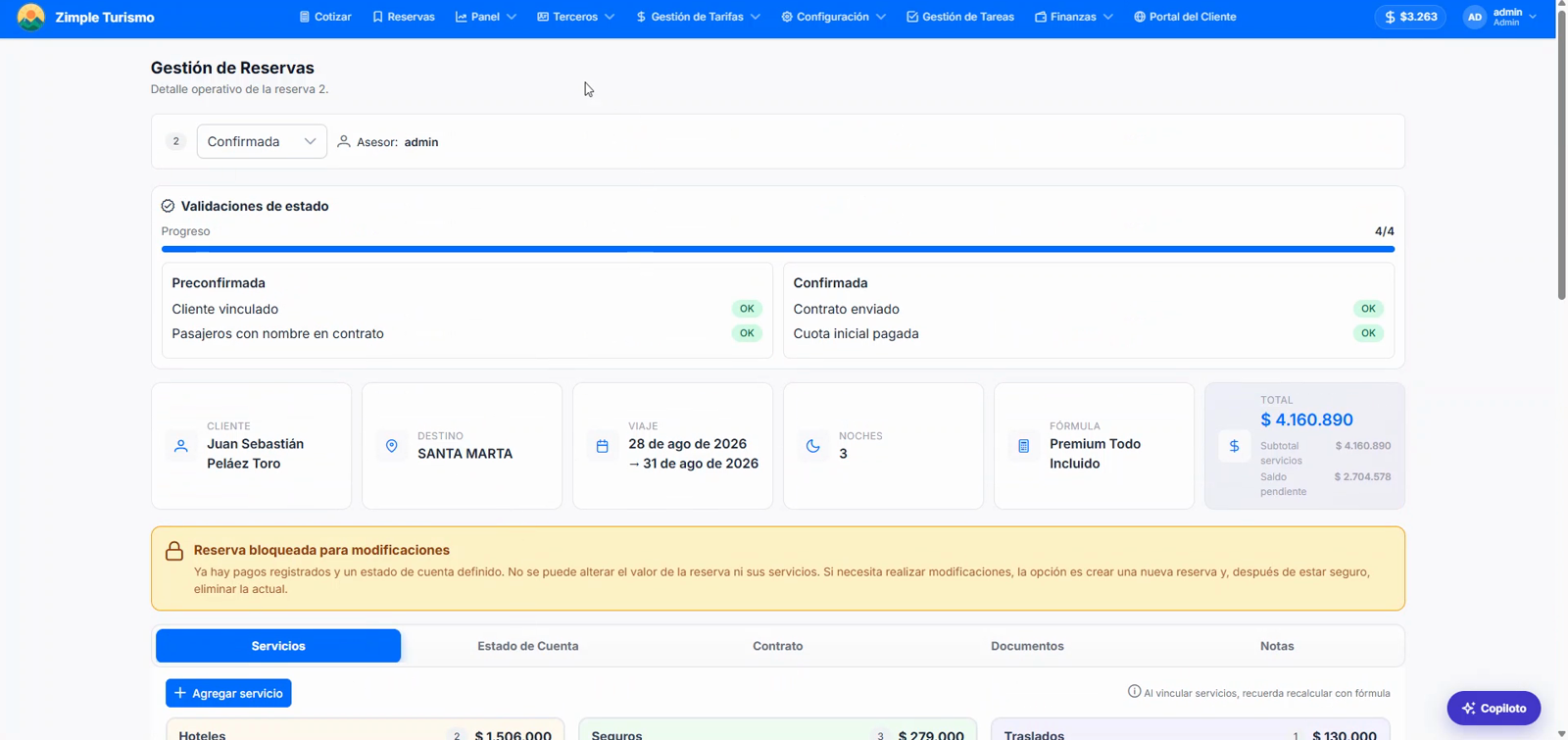Image resolution: width=1568 pixels, height=740 pixels.
Task: Click the Asesor person icon
Action: (344, 141)
